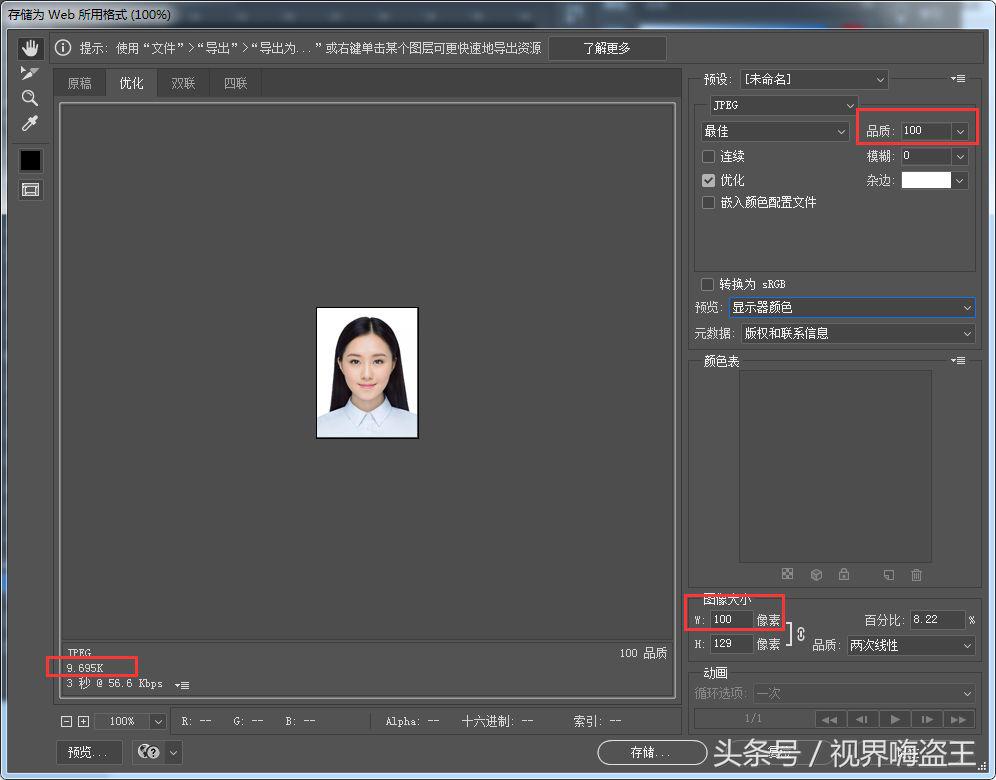Click the map to transparent color table icon

(787, 574)
